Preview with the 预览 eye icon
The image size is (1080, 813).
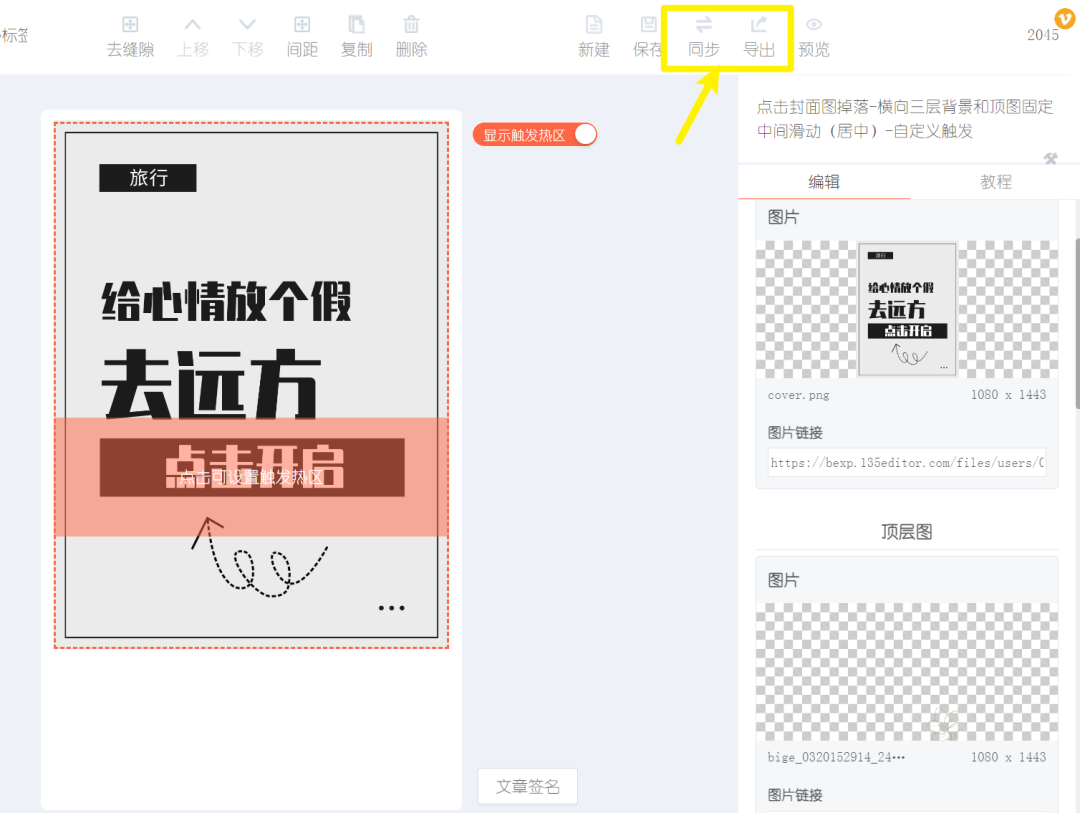point(813,37)
